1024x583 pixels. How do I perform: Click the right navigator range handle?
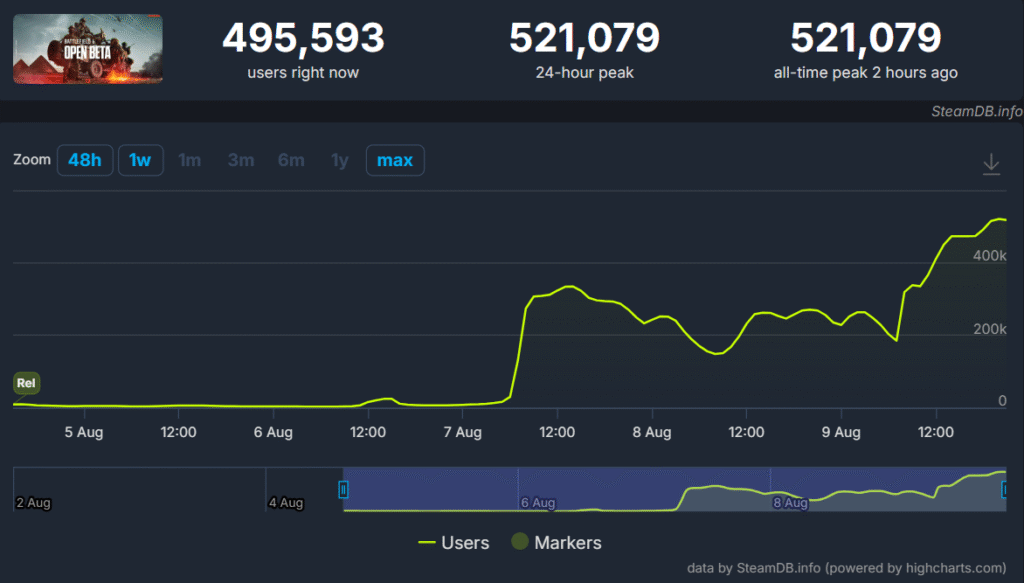click(1006, 489)
